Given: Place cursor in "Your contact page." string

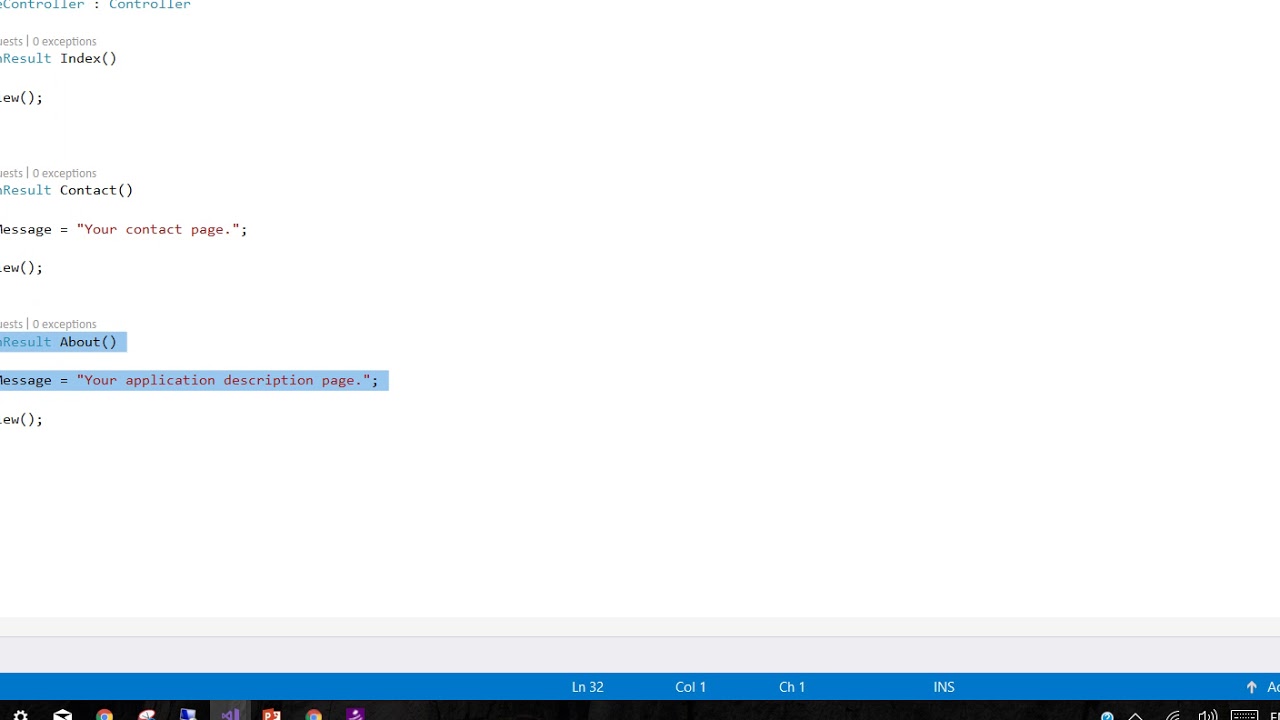Looking at the screenshot, I should tap(160, 229).
